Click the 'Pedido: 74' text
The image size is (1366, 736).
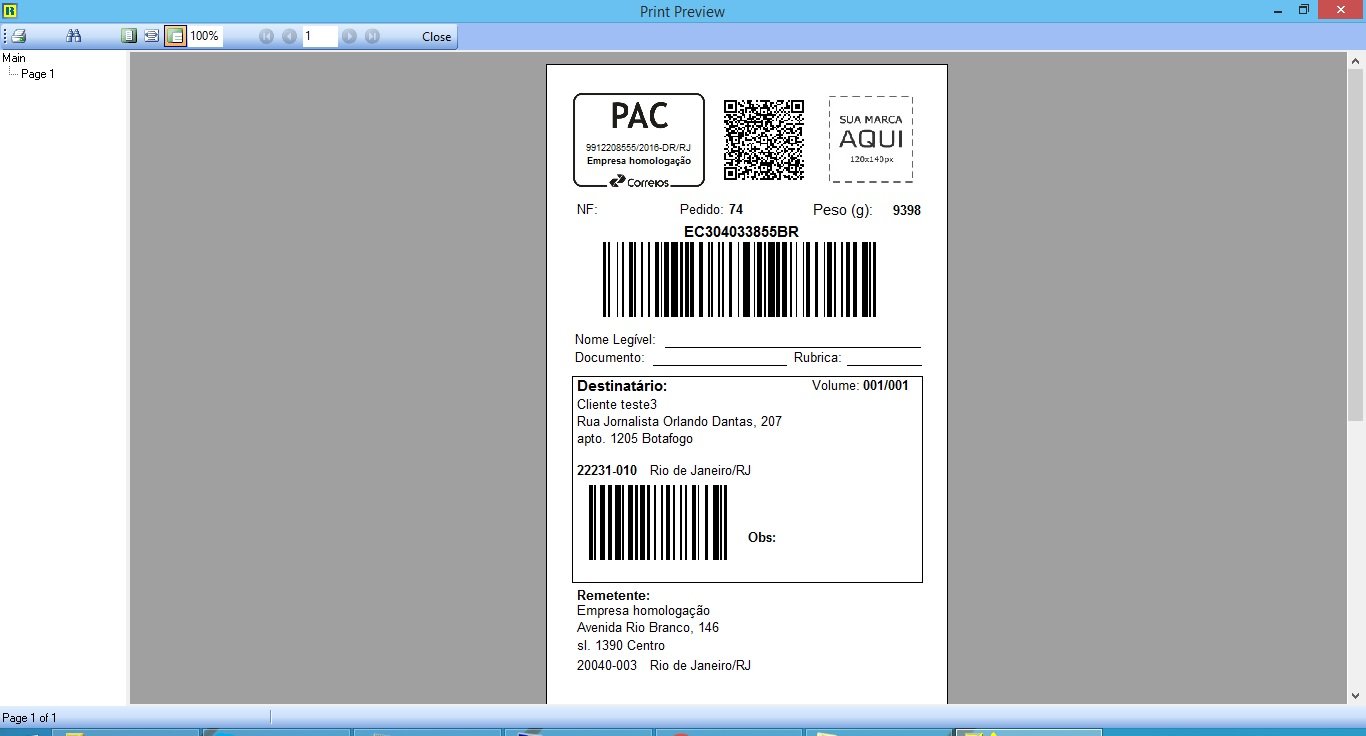[x=711, y=210]
